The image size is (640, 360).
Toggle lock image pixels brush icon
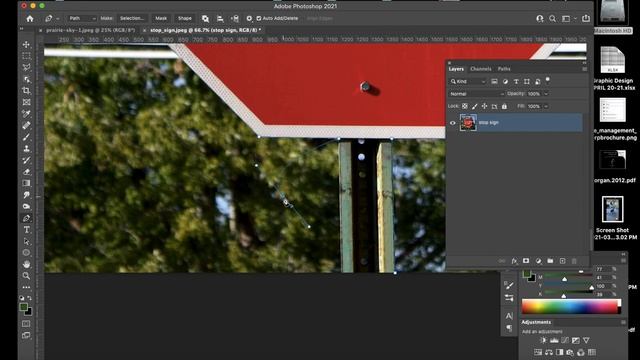(475, 107)
